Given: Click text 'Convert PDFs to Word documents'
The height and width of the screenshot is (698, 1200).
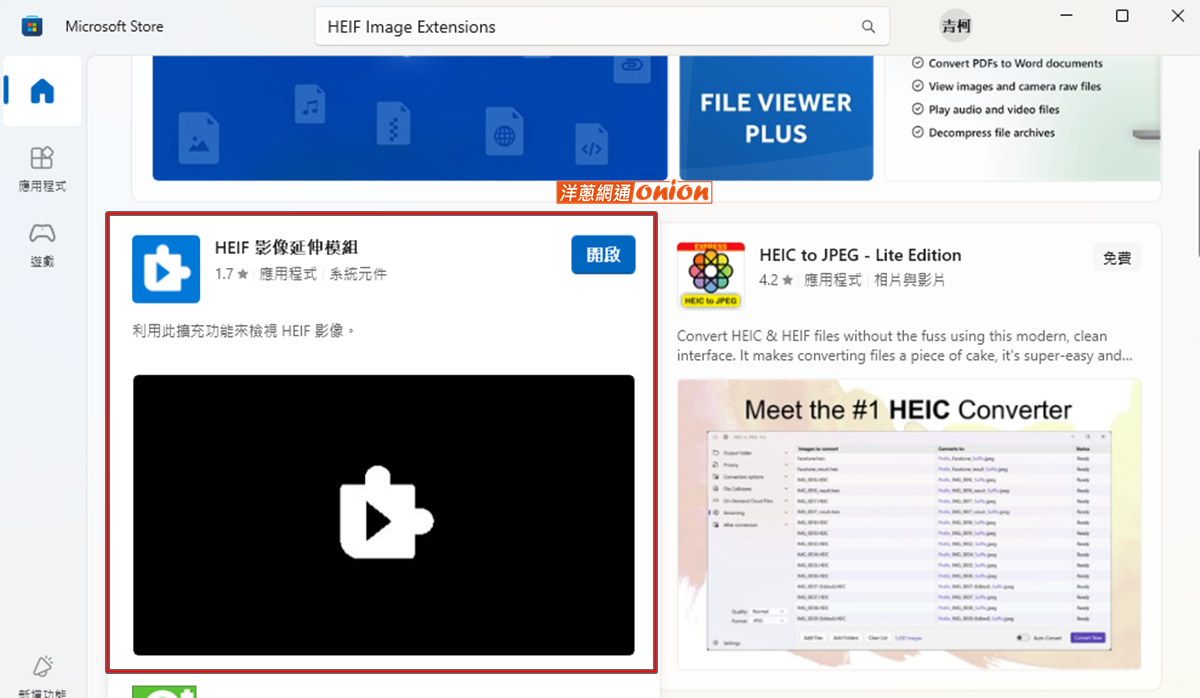Looking at the screenshot, I should coord(1015,63).
